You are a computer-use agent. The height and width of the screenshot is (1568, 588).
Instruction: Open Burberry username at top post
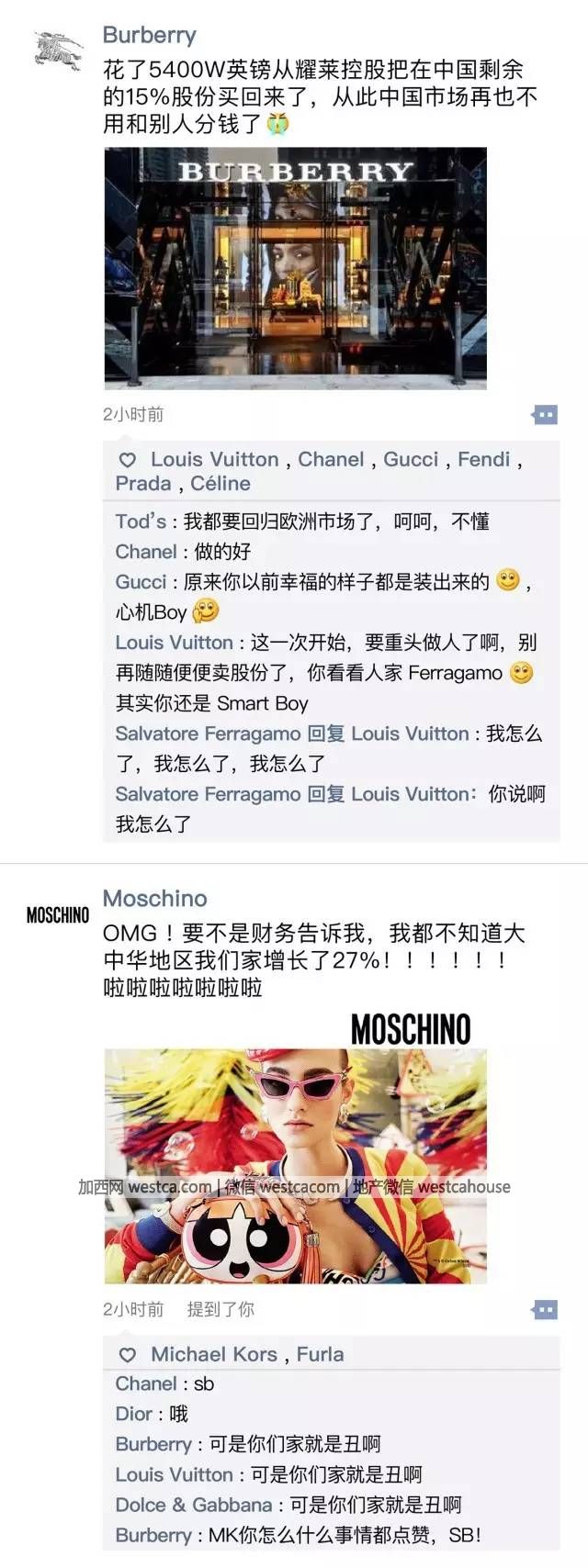coord(150,35)
